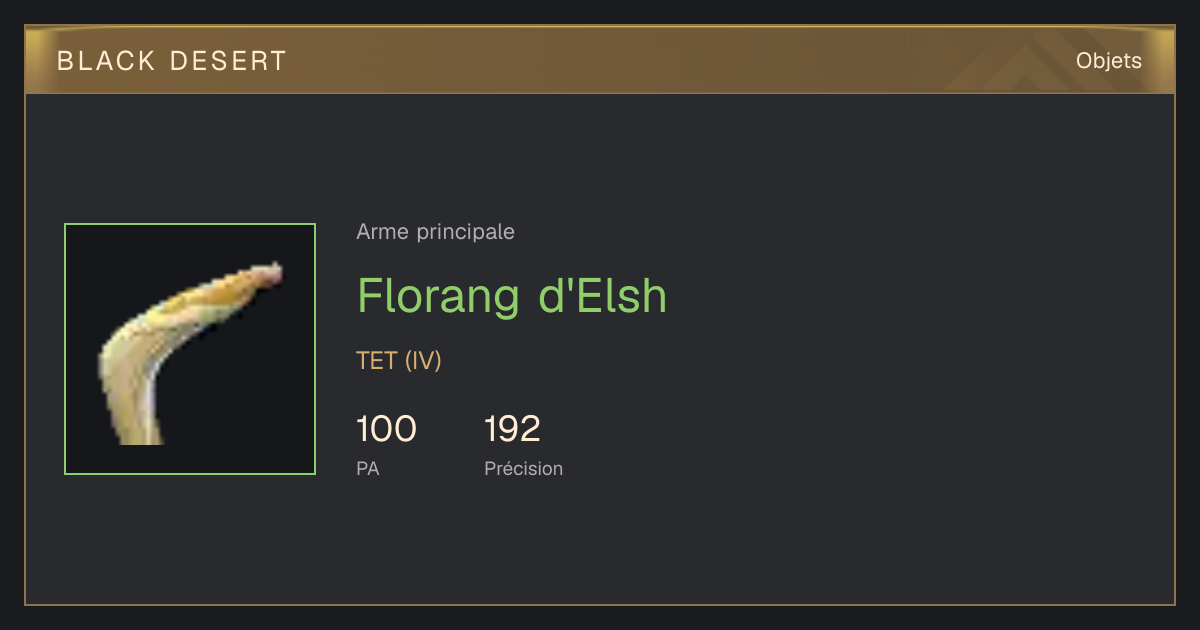Open the Objets category link
The height and width of the screenshot is (630, 1200).
(x=1108, y=61)
